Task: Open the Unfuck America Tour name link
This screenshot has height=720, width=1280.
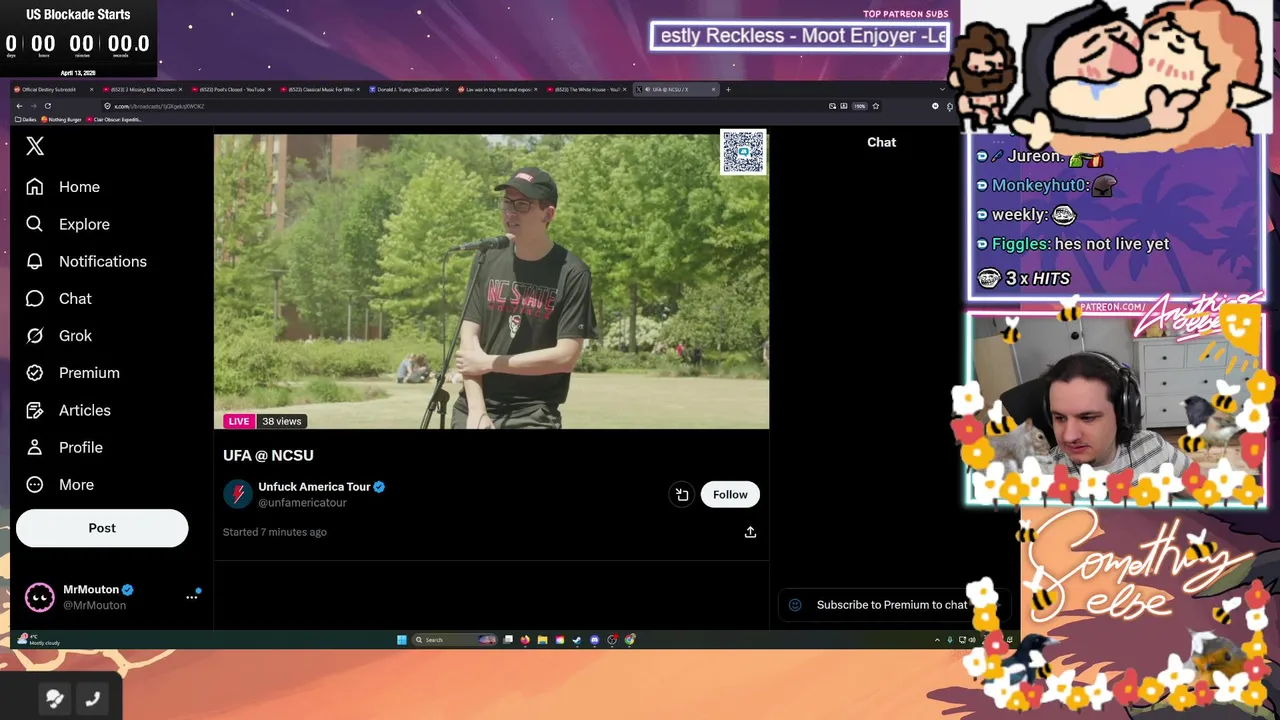Action: click(x=315, y=487)
